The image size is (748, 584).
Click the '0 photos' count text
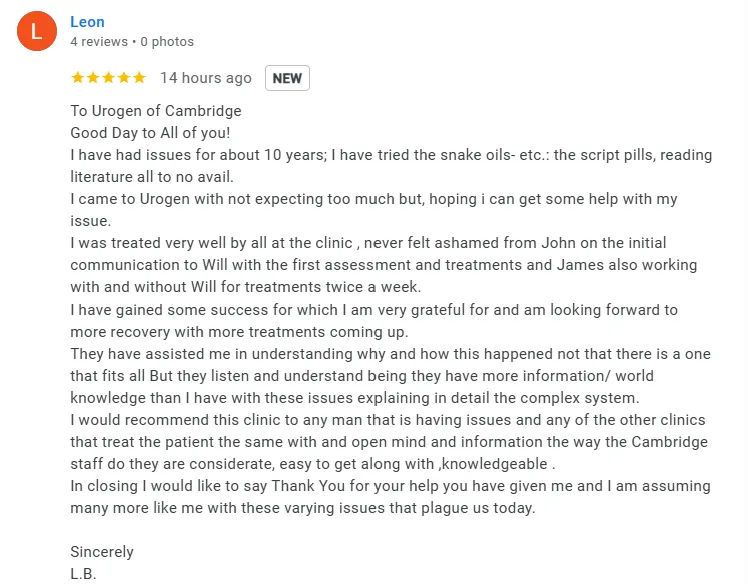point(167,42)
